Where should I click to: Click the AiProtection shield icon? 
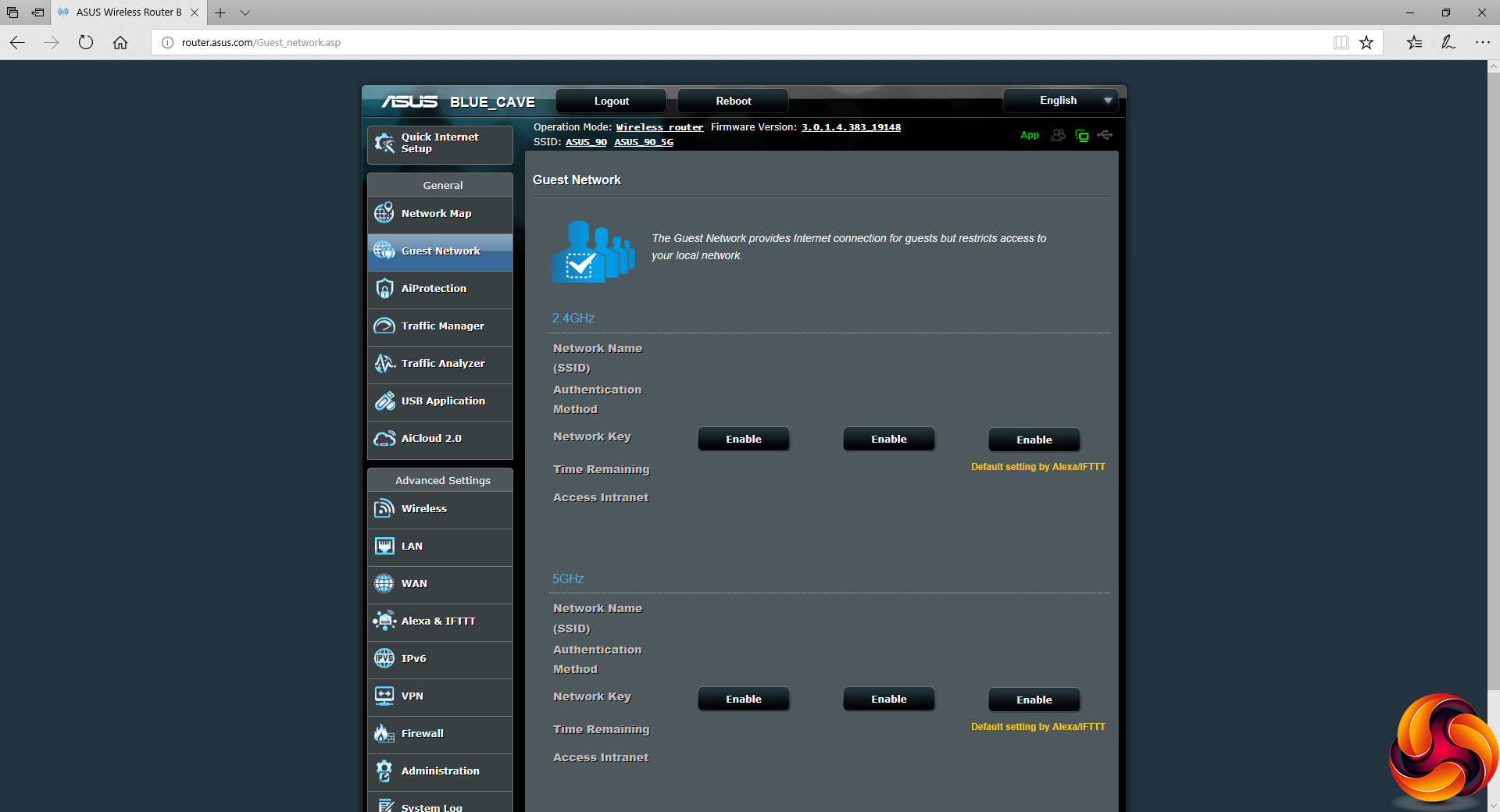384,289
